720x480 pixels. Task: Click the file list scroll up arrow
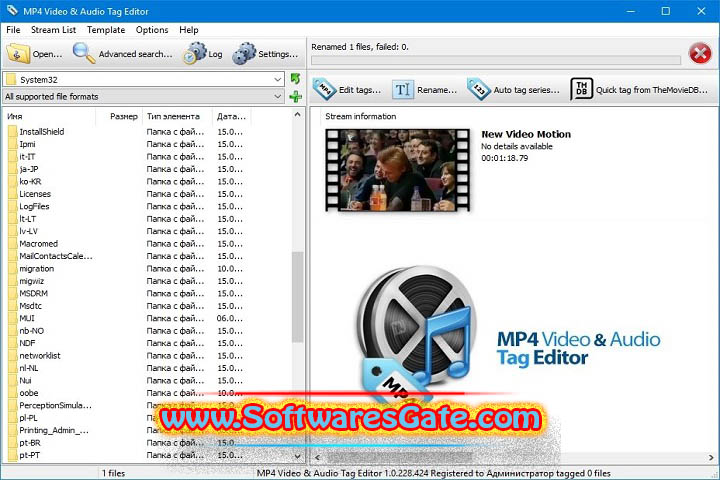[298, 114]
